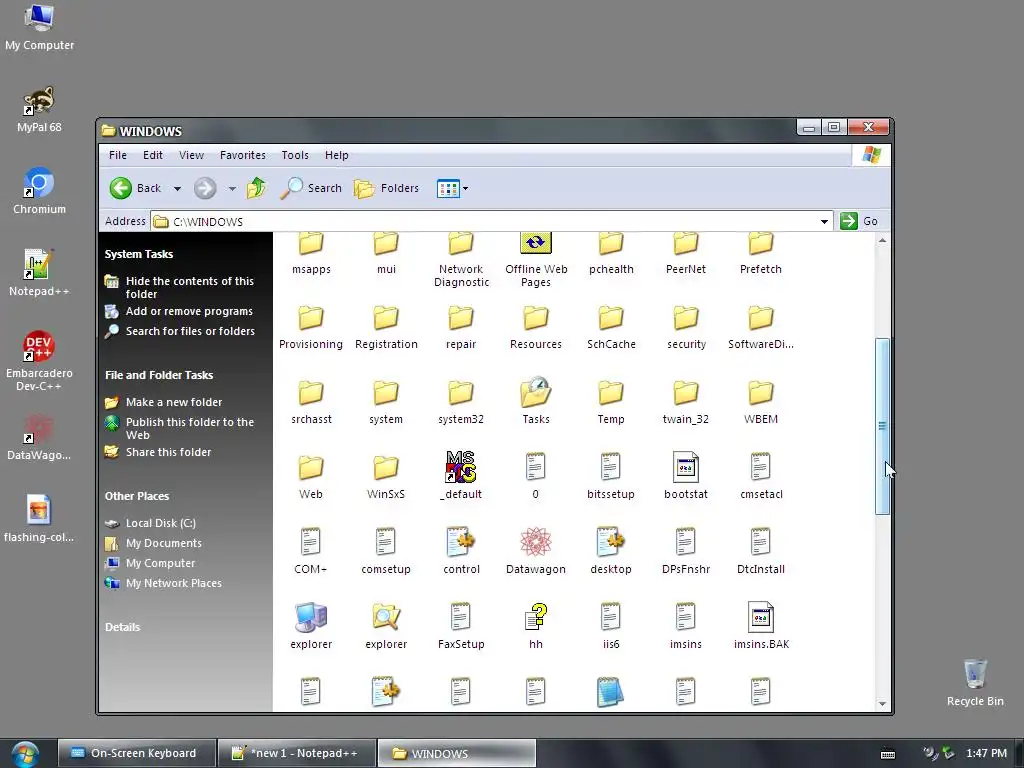Open the Views dropdown arrow

[x=465, y=189]
